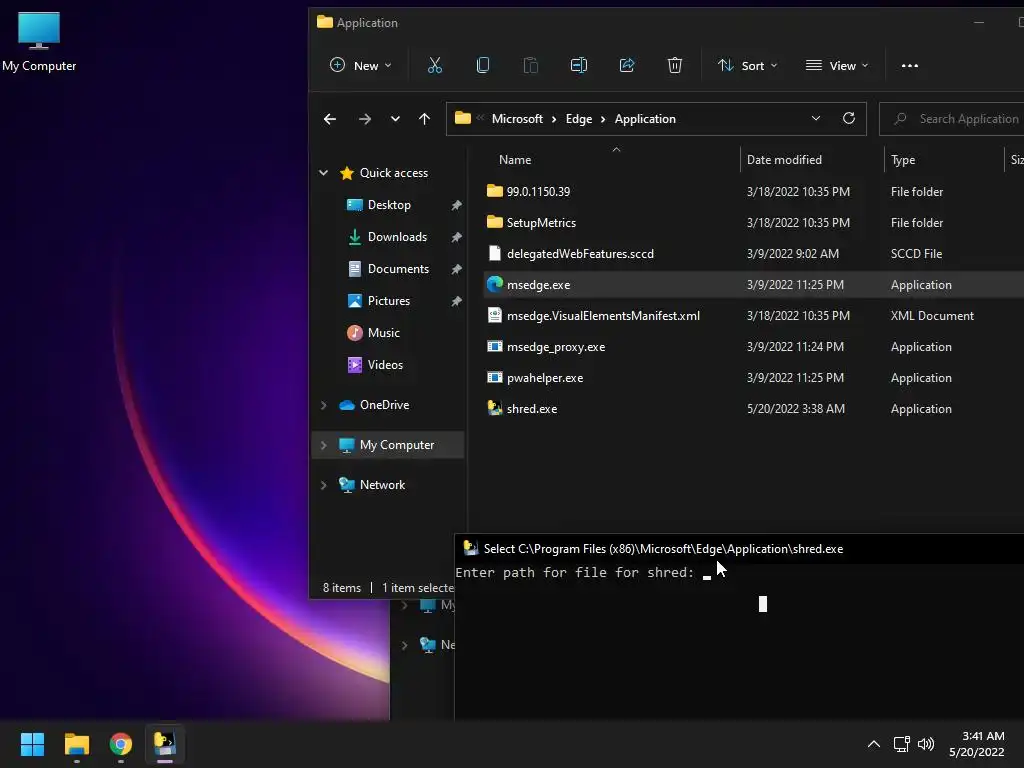Image resolution: width=1024 pixels, height=768 pixels.
Task: Click the Delete trash can icon
Action: pos(675,65)
